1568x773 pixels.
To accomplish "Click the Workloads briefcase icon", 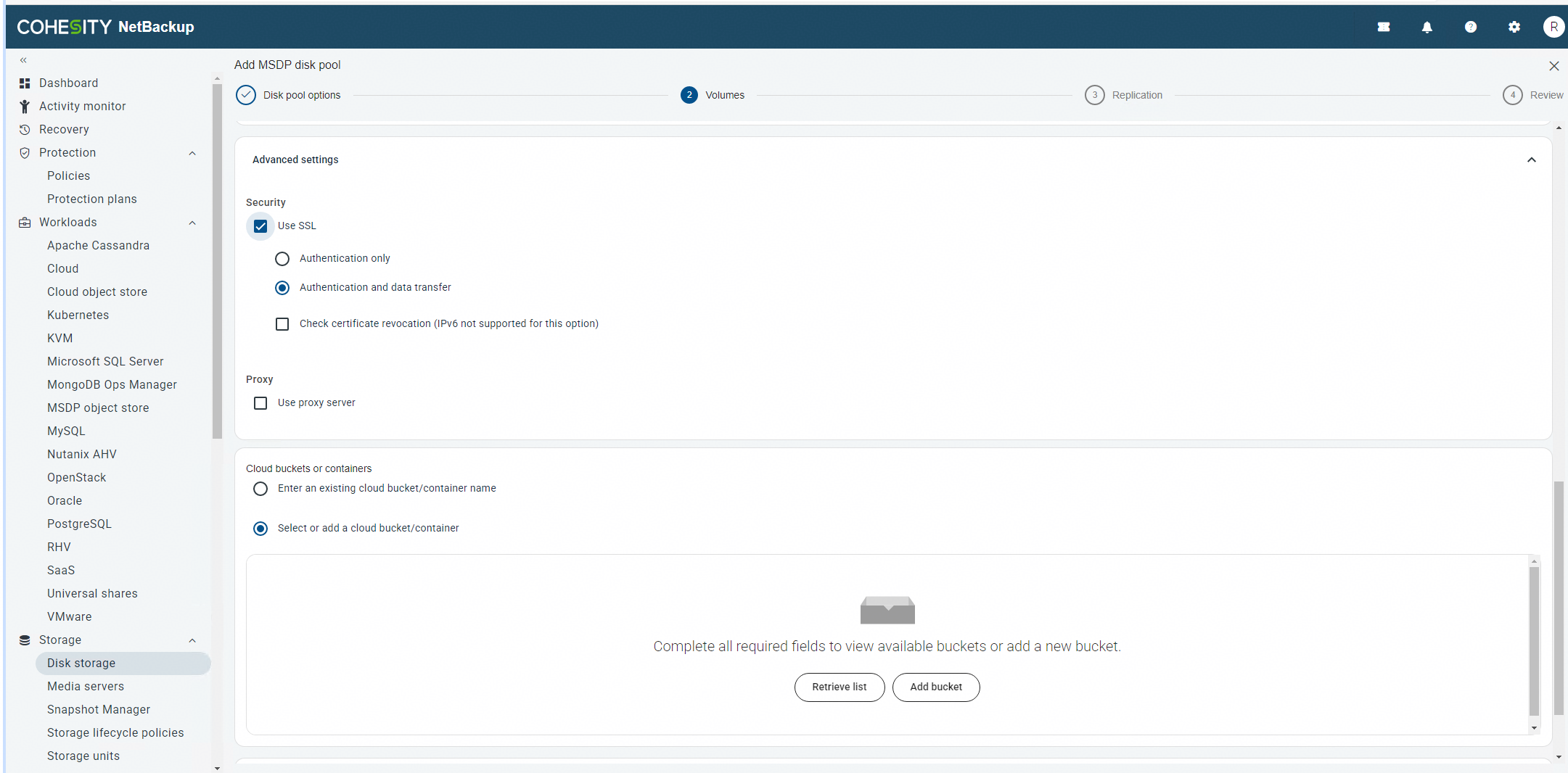I will pyautogui.click(x=25, y=223).
